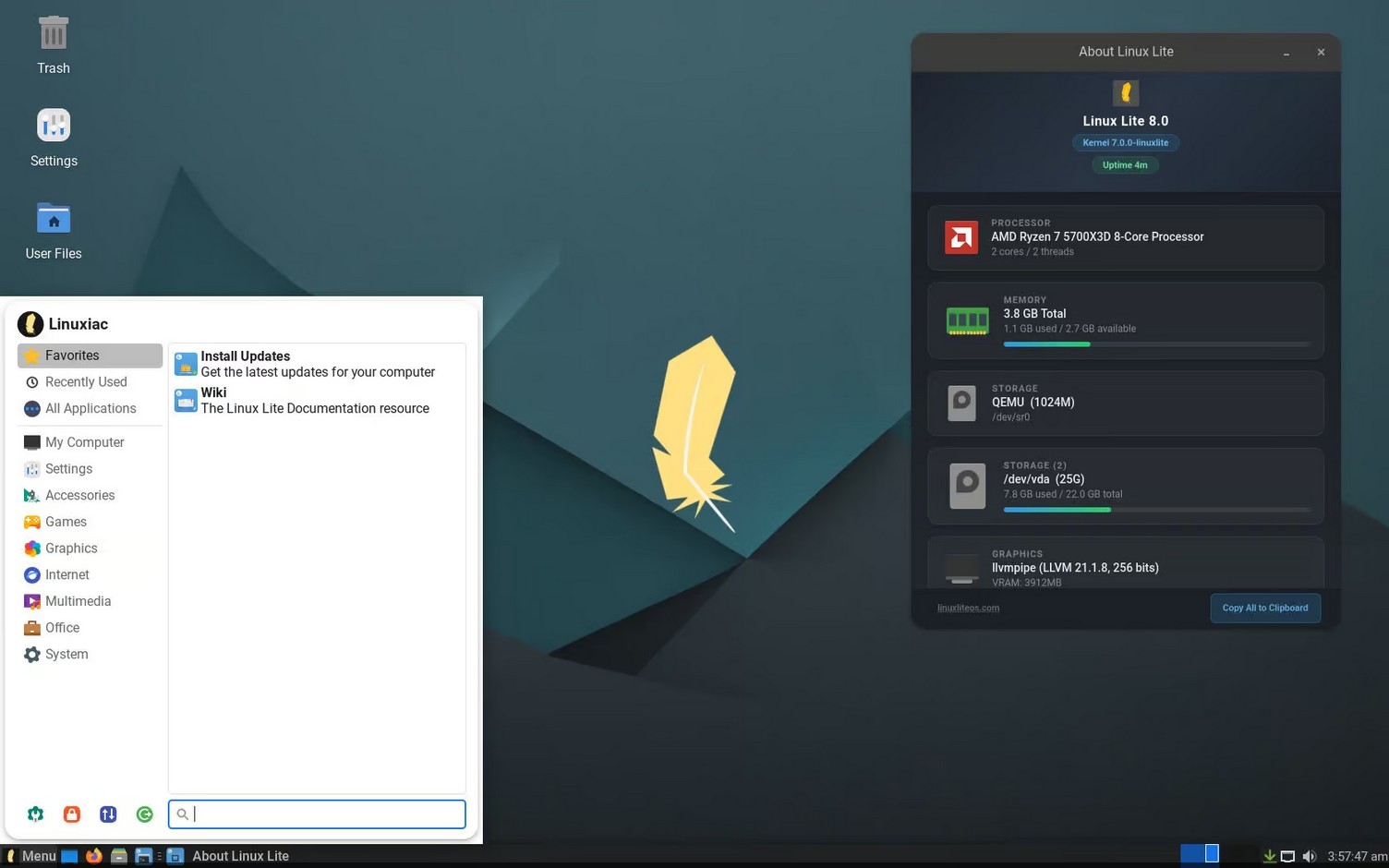Image resolution: width=1389 pixels, height=868 pixels.
Task: Click QEMU (1024M) storage drive icon
Action: click(x=961, y=404)
